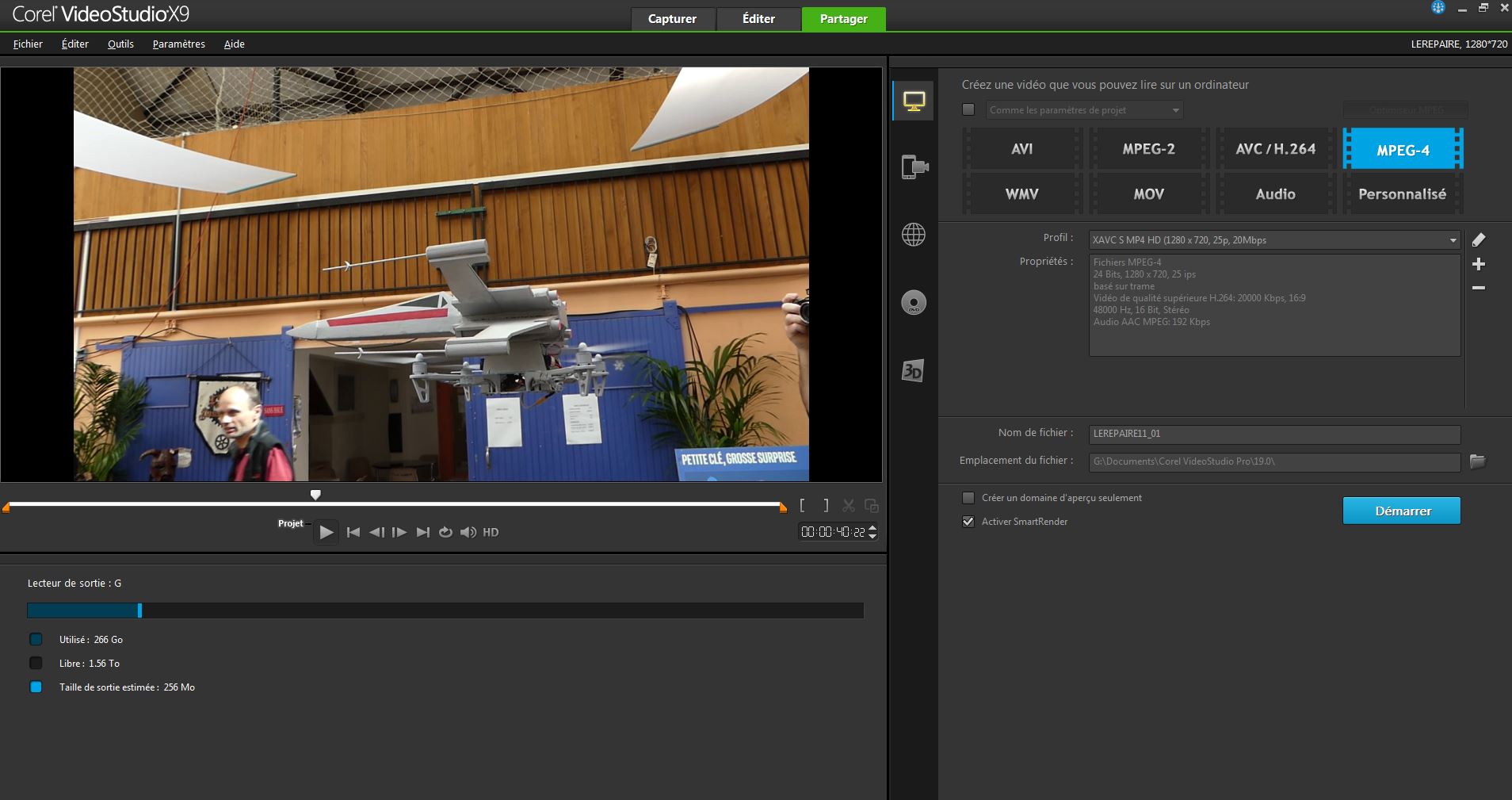
Task: Edit the profile with pencil icon
Action: point(1479,239)
